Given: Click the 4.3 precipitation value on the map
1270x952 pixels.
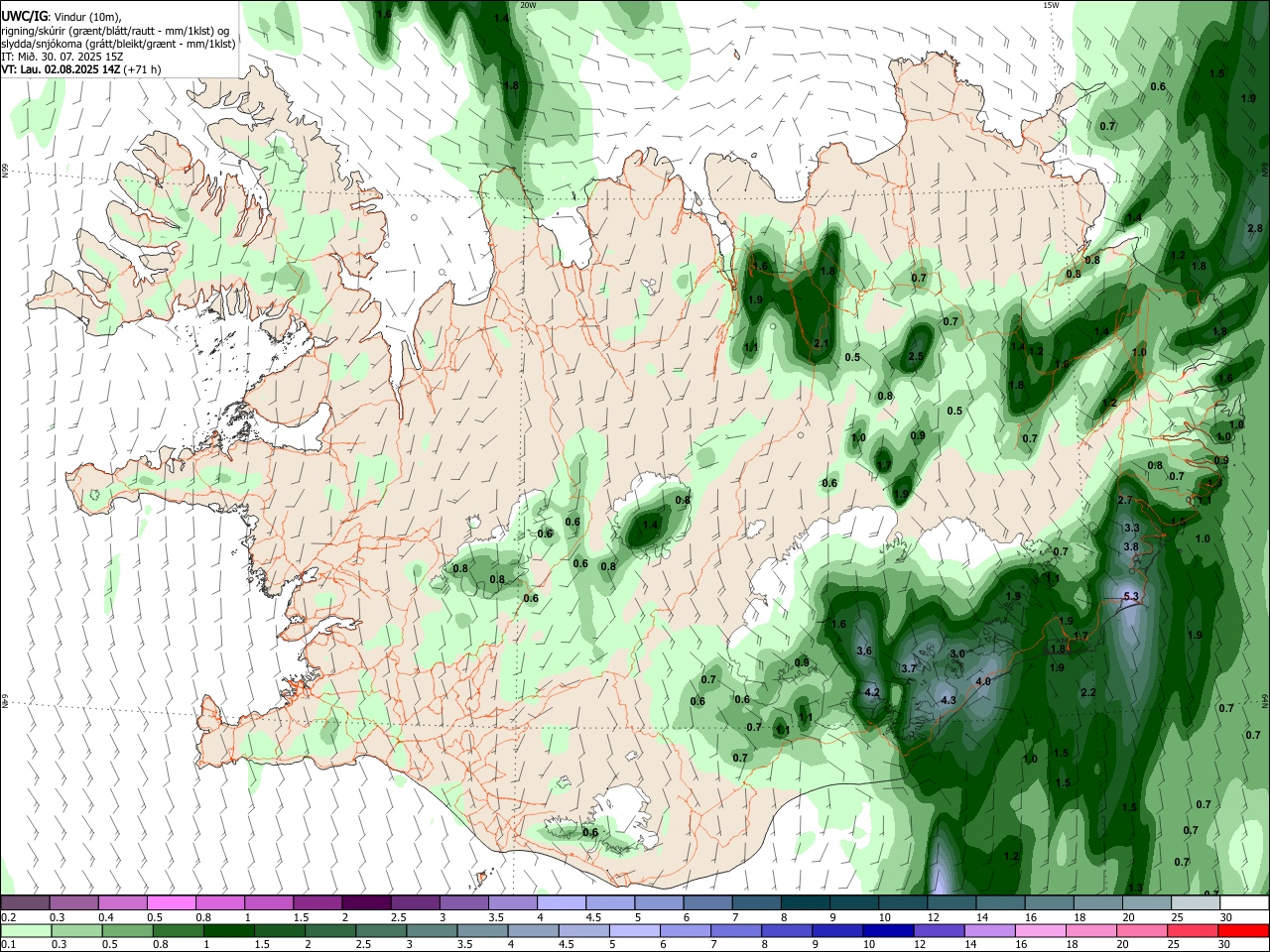Looking at the screenshot, I should coord(948,701).
